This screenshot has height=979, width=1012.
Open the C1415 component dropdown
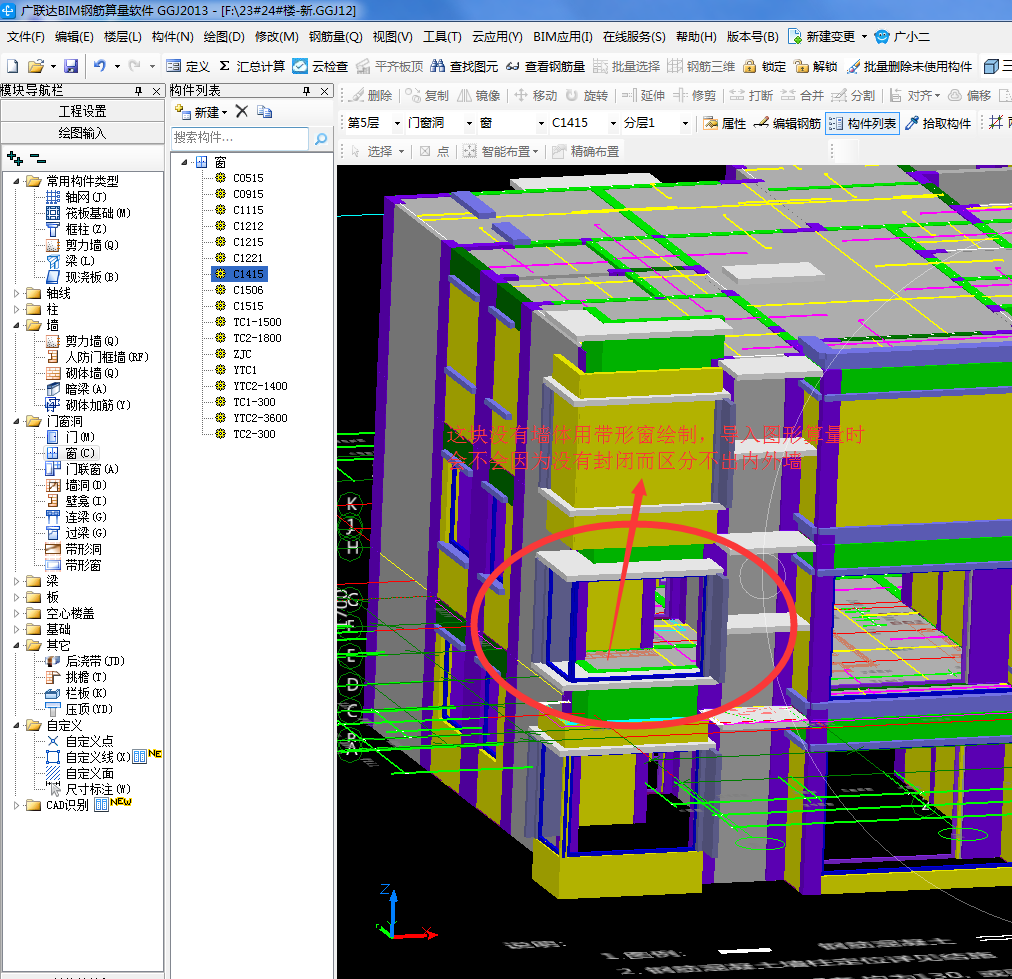click(x=611, y=123)
